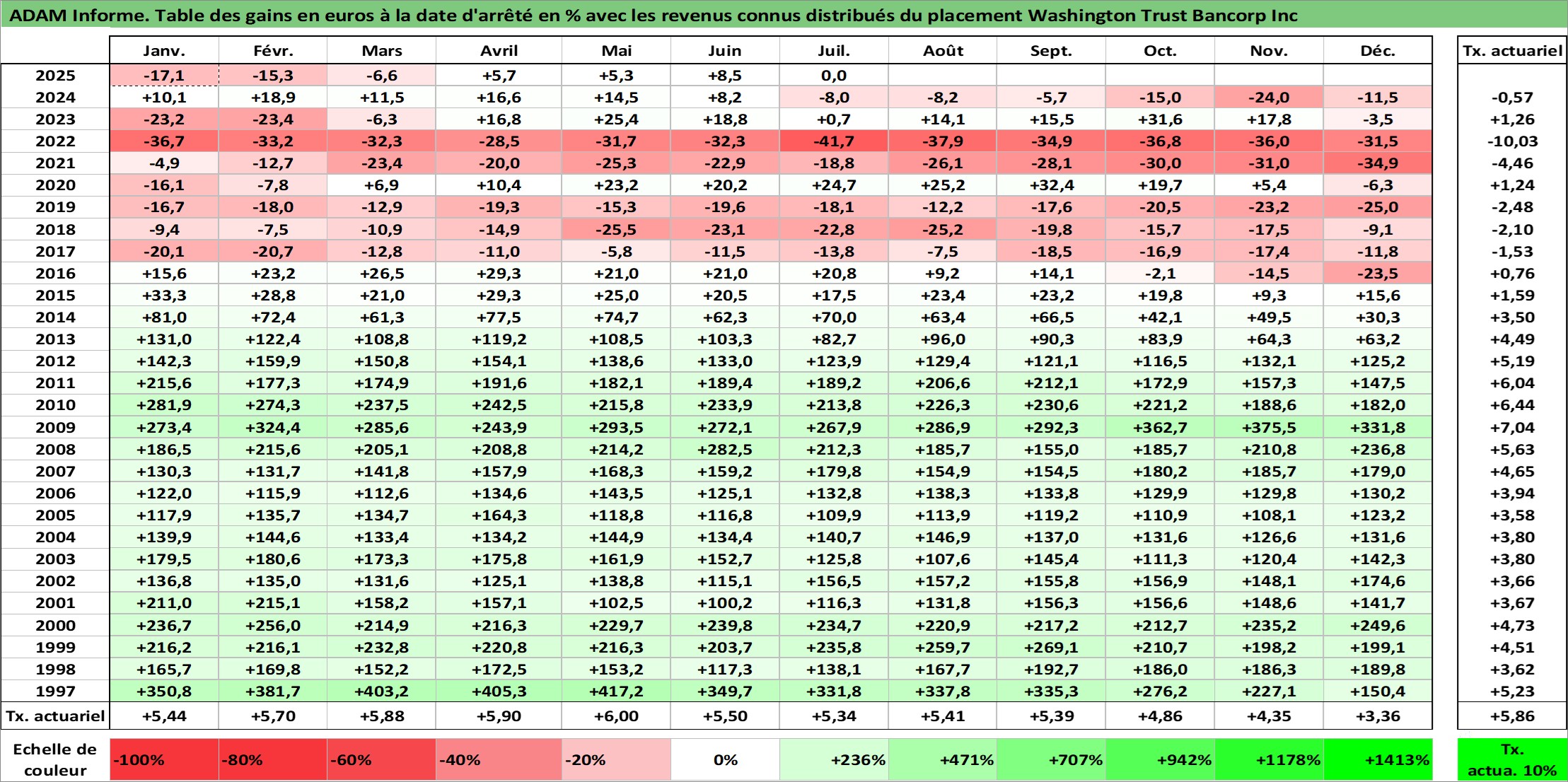Image resolution: width=1568 pixels, height=782 pixels.
Task: Click the Mars column header
Action: tap(381, 50)
